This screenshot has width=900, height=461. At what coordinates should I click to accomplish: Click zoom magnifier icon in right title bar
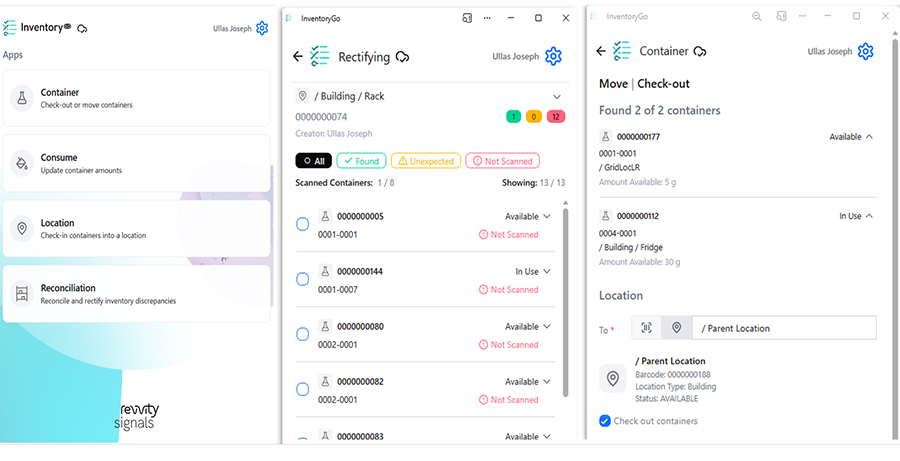756,17
